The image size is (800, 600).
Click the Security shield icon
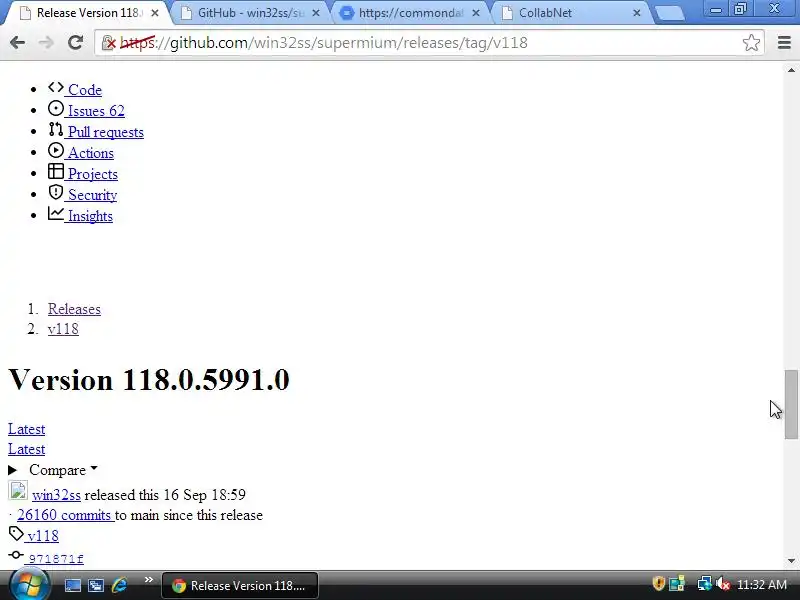click(x=56, y=192)
